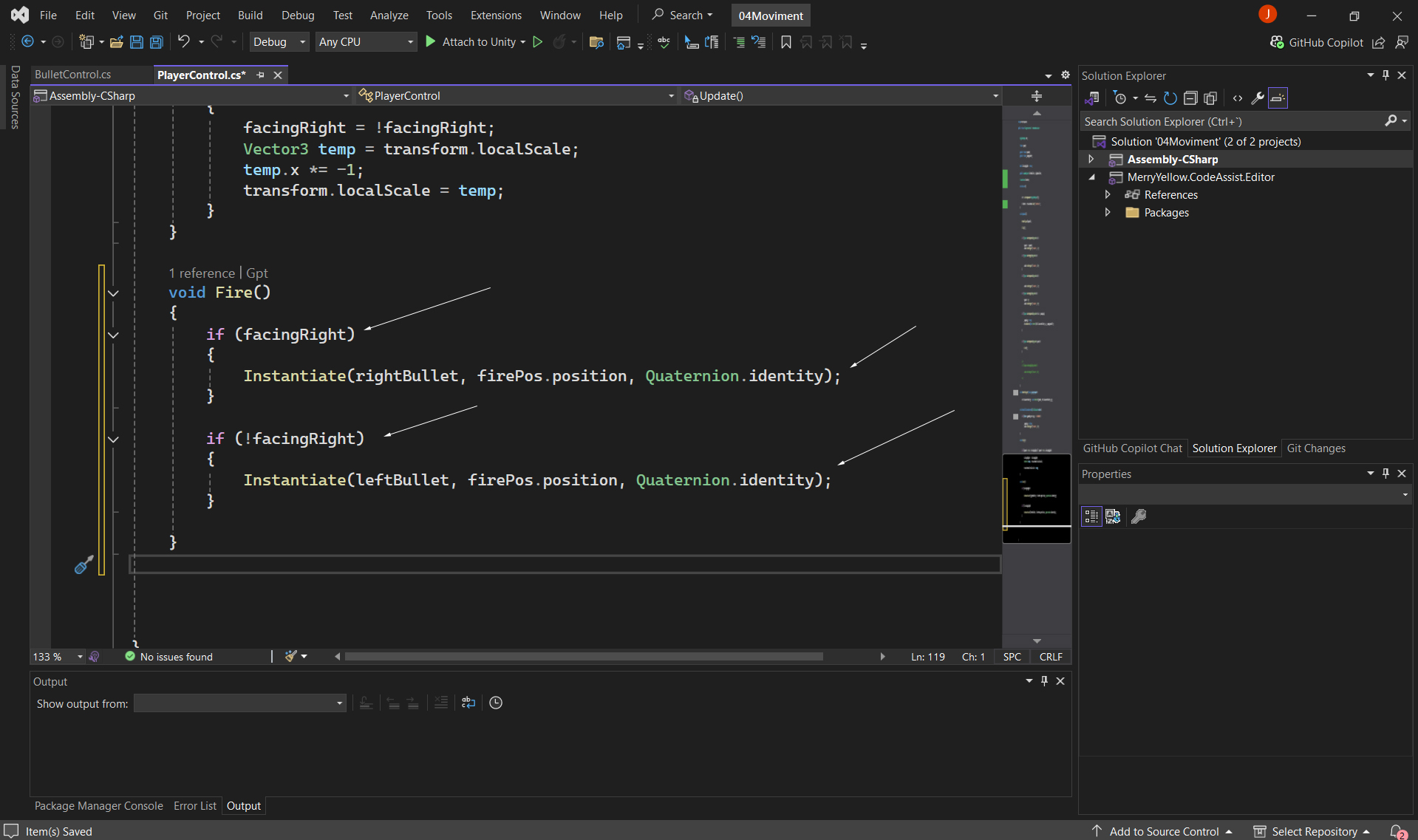This screenshot has width=1418, height=840.
Task: Click Collapse All in Solution Explorer
Action: (x=1190, y=98)
